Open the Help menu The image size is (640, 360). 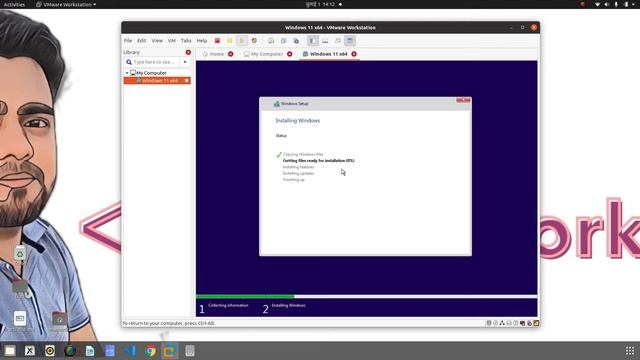[x=202, y=41]
